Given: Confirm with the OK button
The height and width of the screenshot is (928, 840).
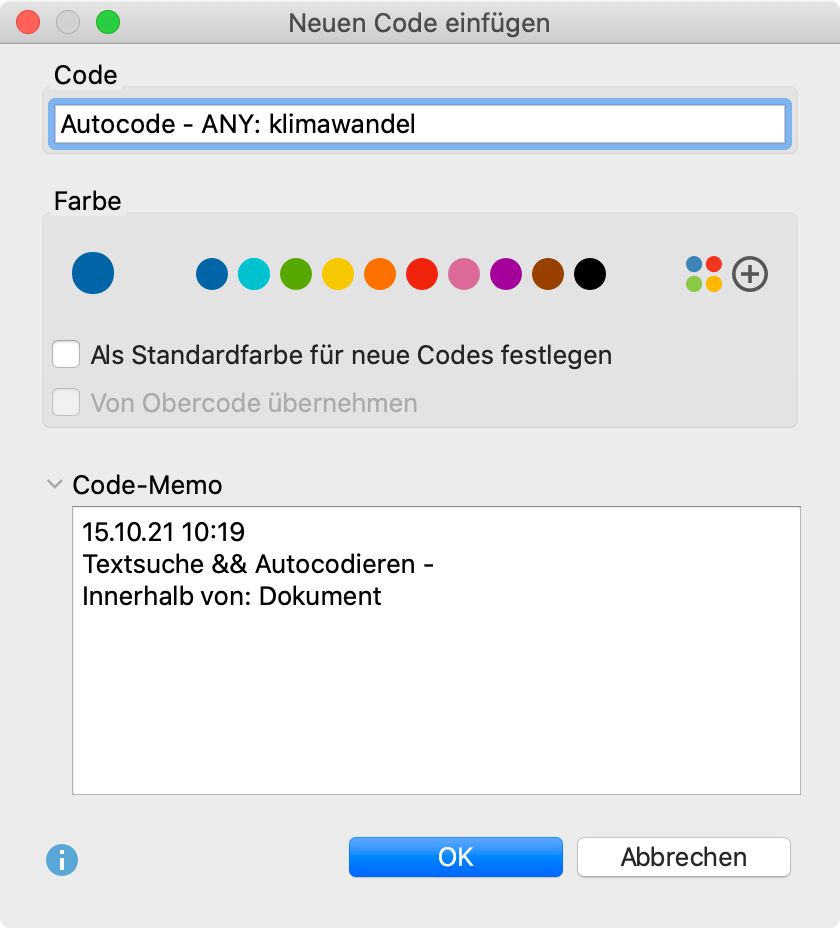Looking at the screenshot, I should click(x=455, y=857).
